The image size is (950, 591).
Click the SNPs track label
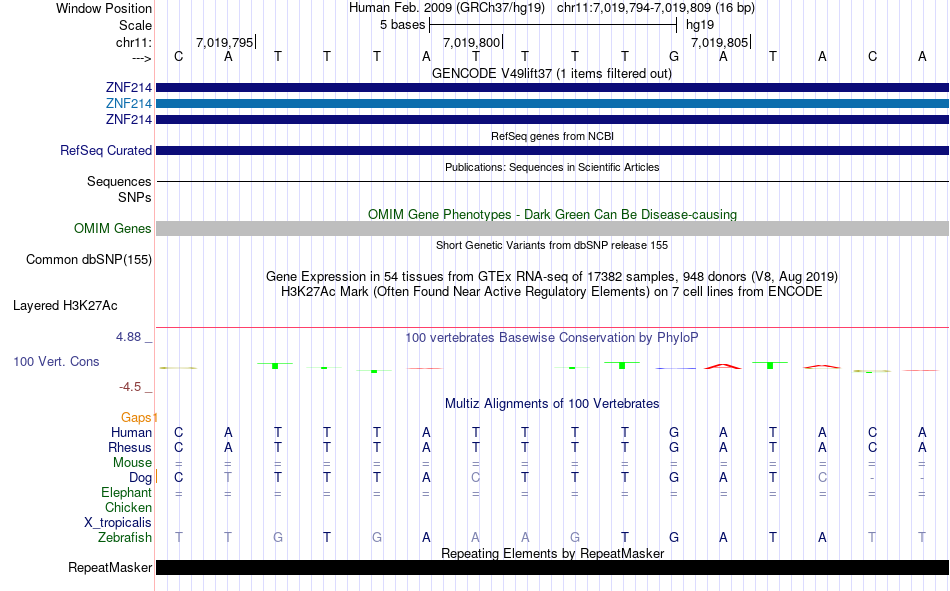135,197
